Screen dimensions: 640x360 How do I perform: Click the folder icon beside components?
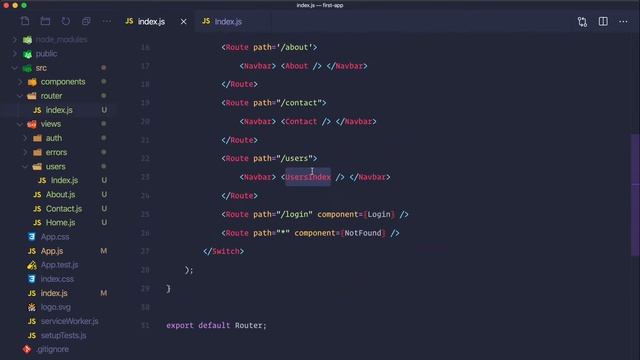(32, 82)
